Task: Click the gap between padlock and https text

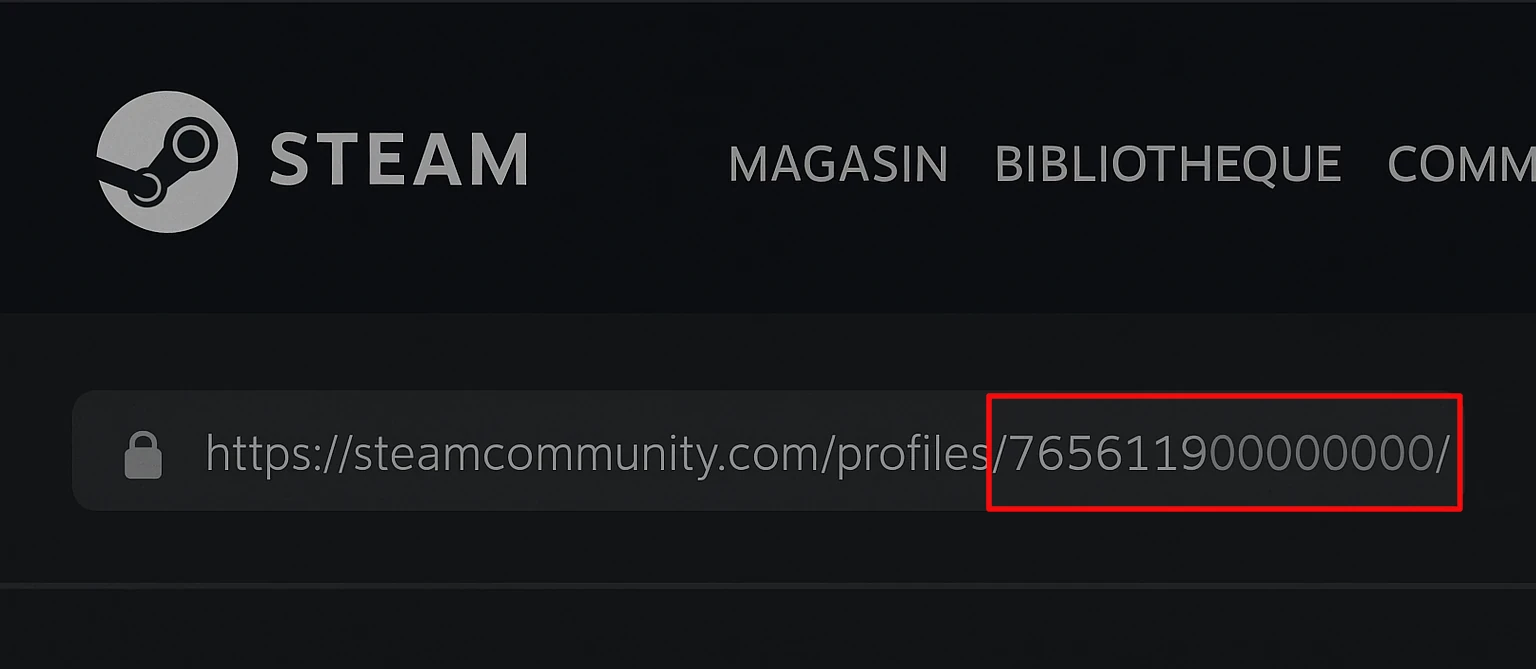Action: pyautogui.click(x=184, y=455)
